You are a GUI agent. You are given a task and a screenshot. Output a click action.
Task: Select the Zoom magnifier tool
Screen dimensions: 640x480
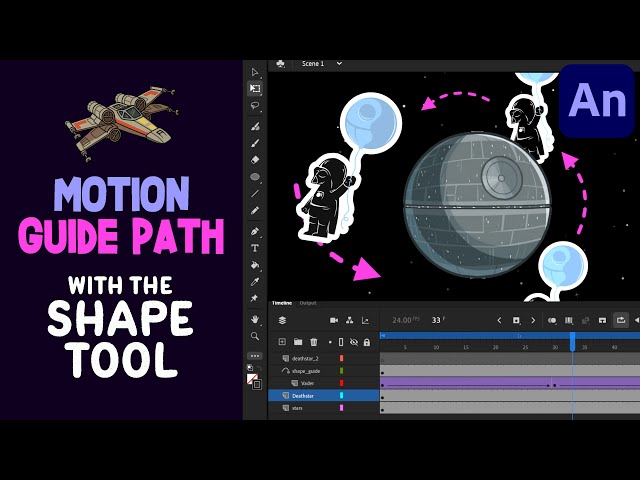(255, 336)
